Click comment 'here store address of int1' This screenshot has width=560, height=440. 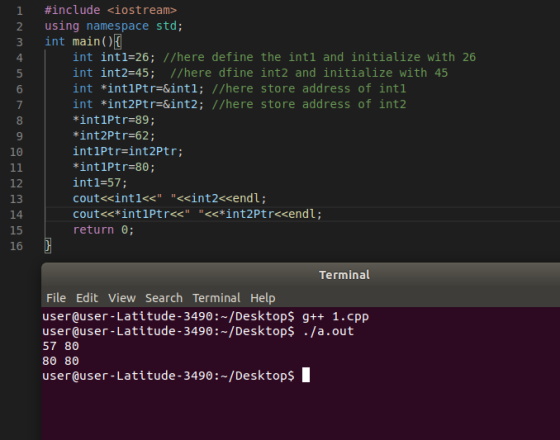[309, 89]
